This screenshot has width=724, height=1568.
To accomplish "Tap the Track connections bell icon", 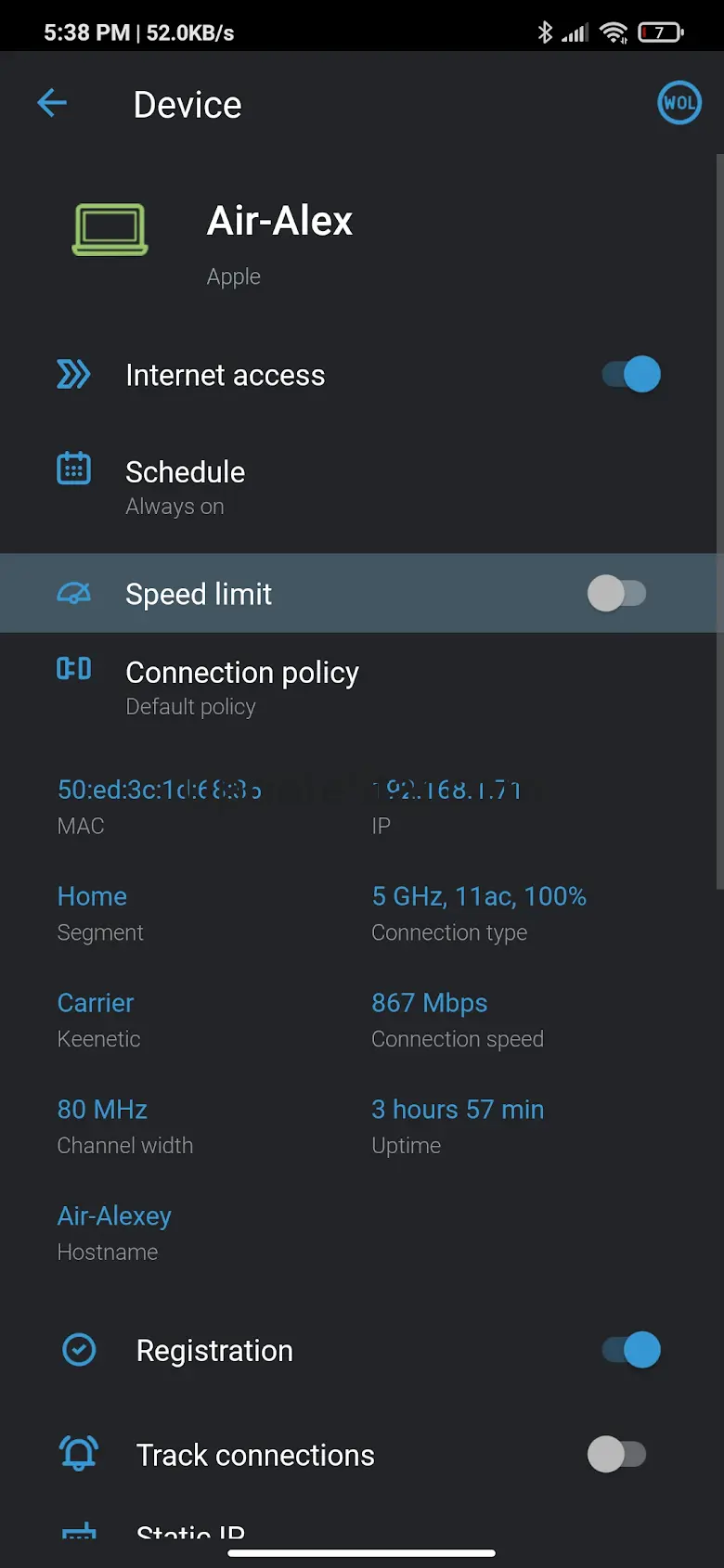I will 79,1453.
